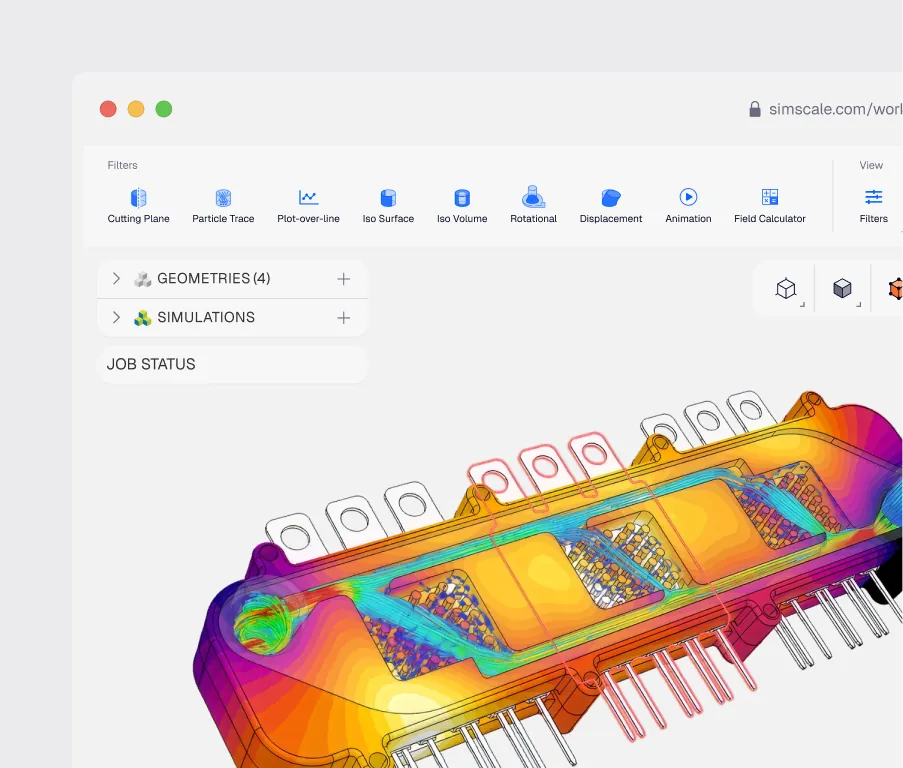
Task: Apply the Displacement filter
Action: (610, 206)
